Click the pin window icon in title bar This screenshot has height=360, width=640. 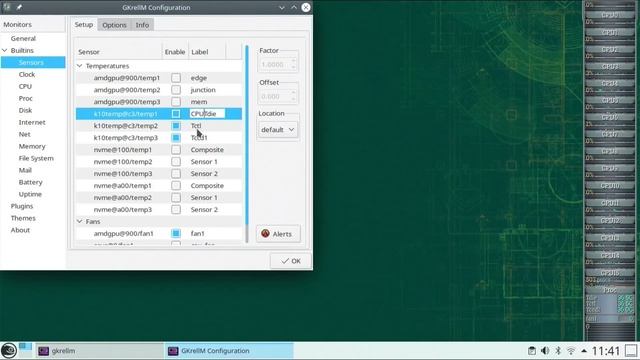pyautogui.click(x=19, y=7)
